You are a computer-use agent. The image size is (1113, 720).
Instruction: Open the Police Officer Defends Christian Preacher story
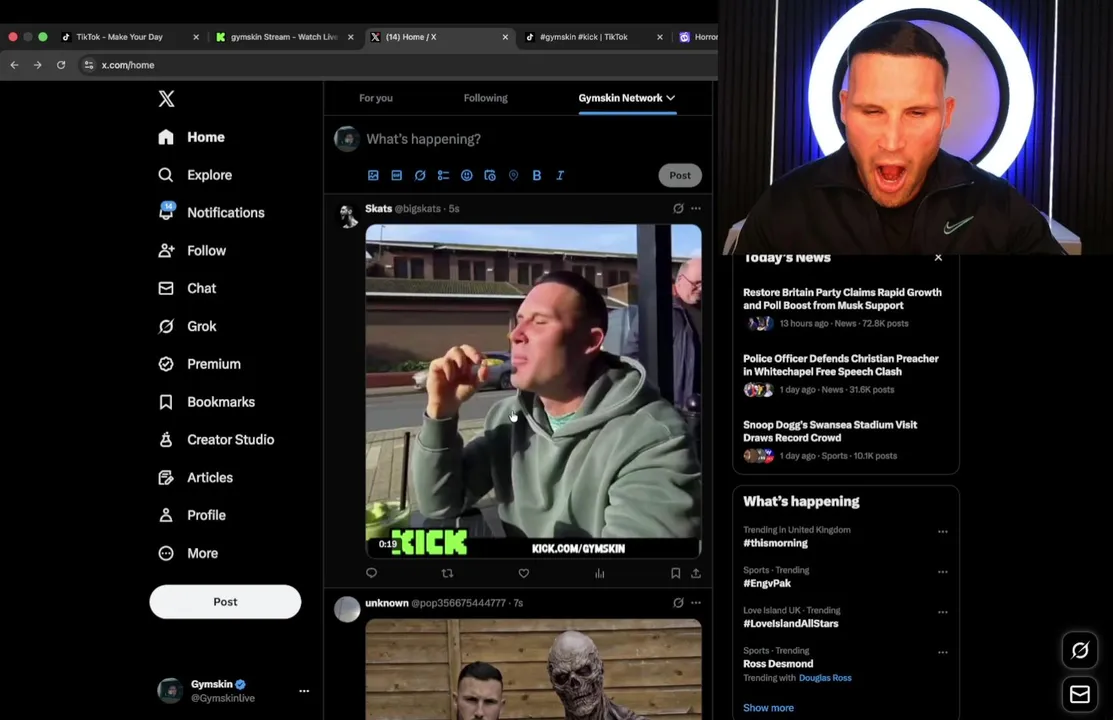click(841, 365)
